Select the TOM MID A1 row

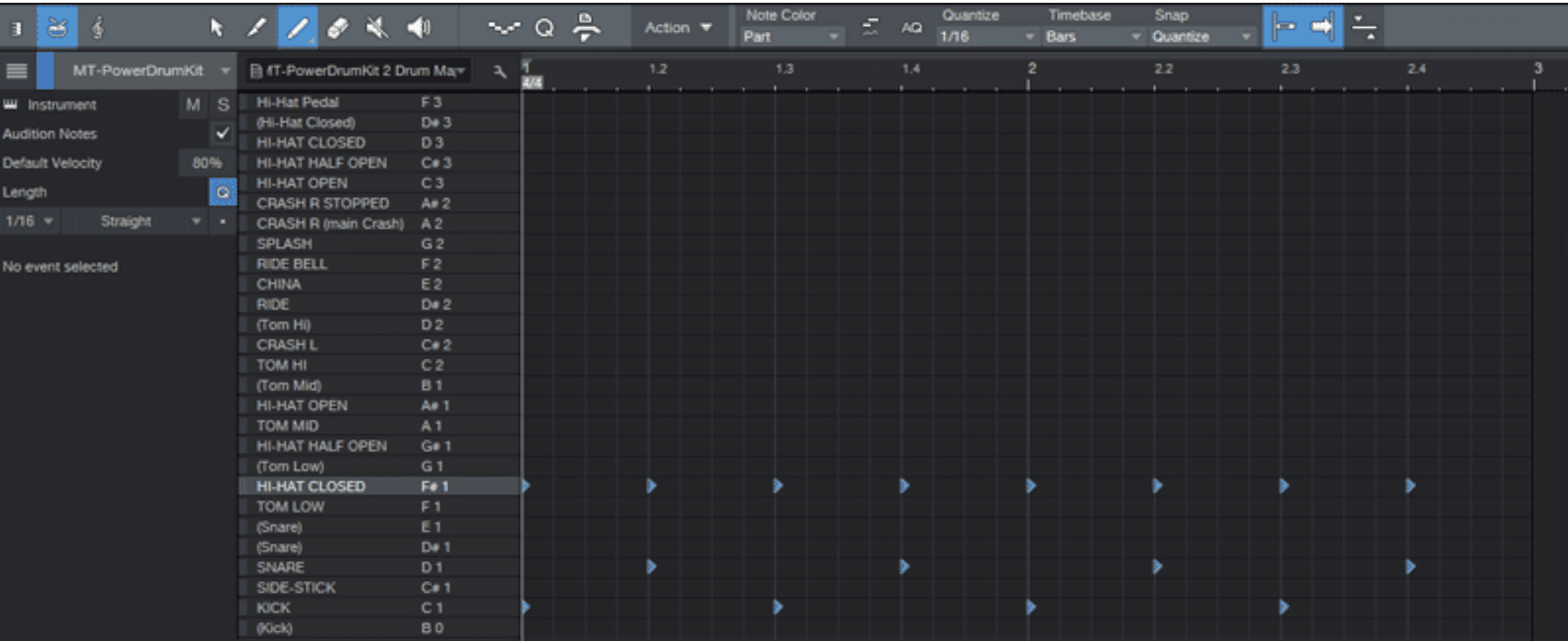pyautogui.click(x=379, y=426)
